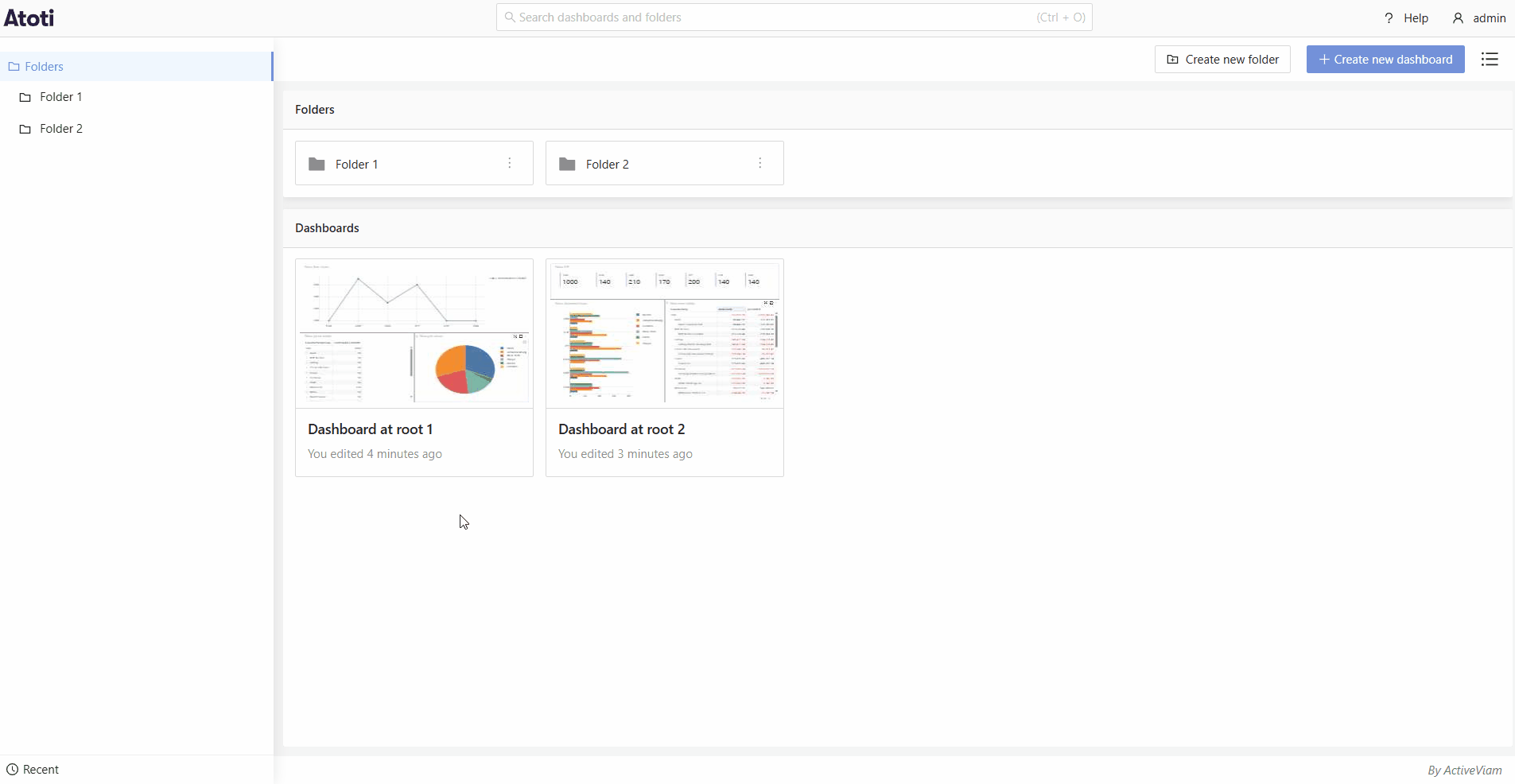
Task: Click the Folder 1 folder icon in sidebar
Action: (26, 96)
